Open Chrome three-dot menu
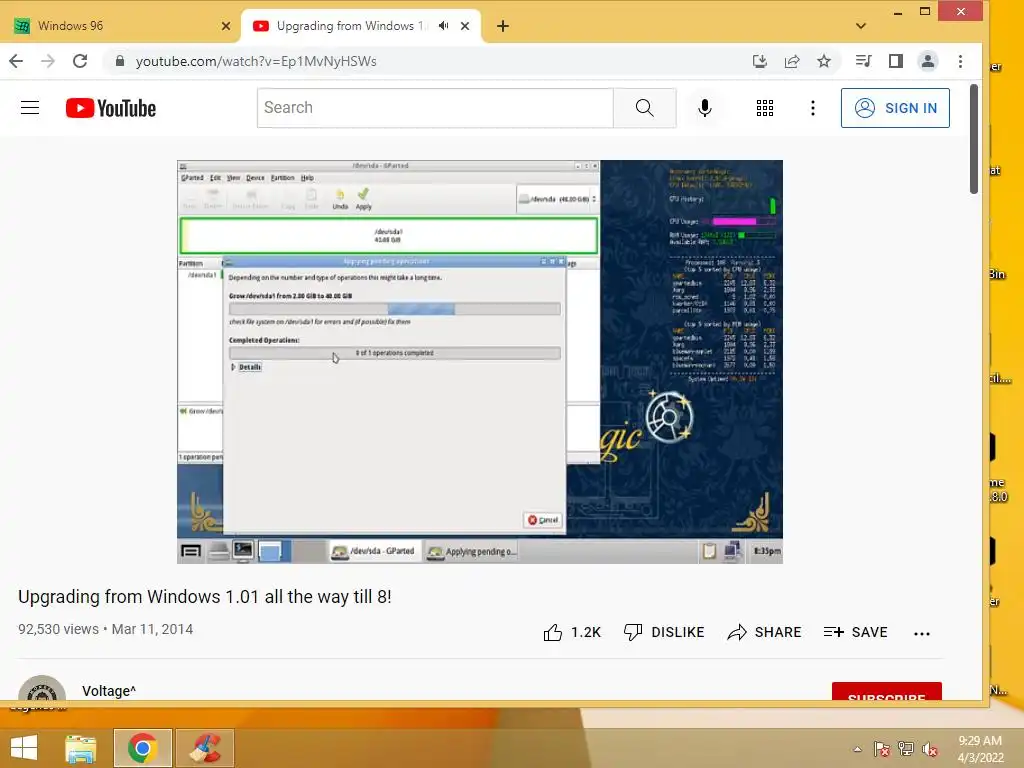Viewport: 1024px width, 768px height. 960,61
